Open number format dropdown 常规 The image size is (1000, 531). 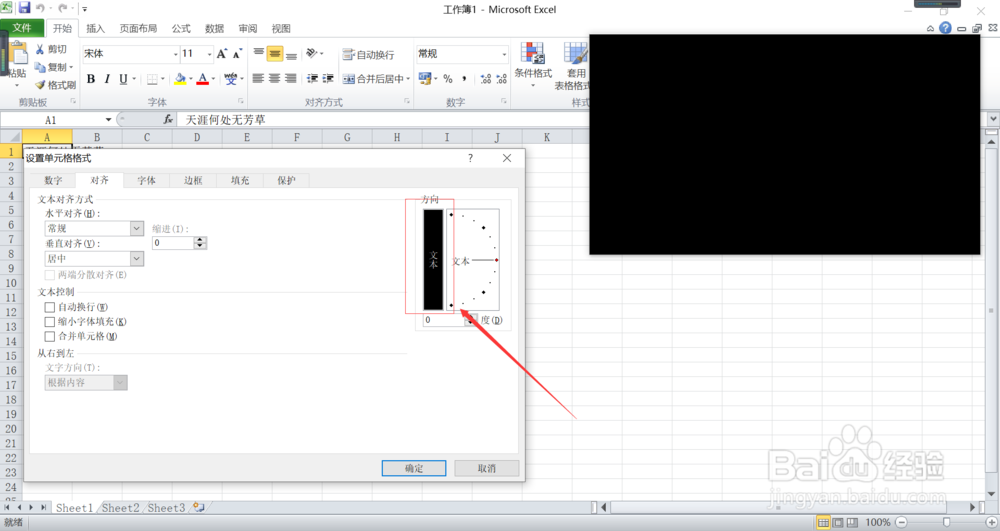504,54
